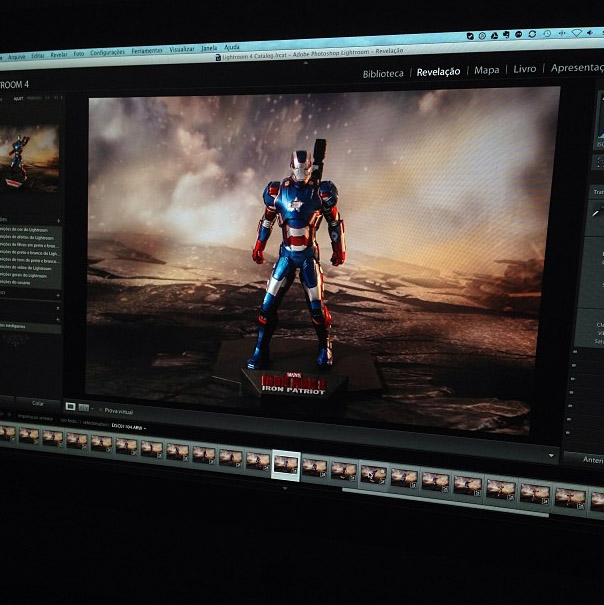Open the Janela menu
The image size is (604, 605).
[209, 48]
